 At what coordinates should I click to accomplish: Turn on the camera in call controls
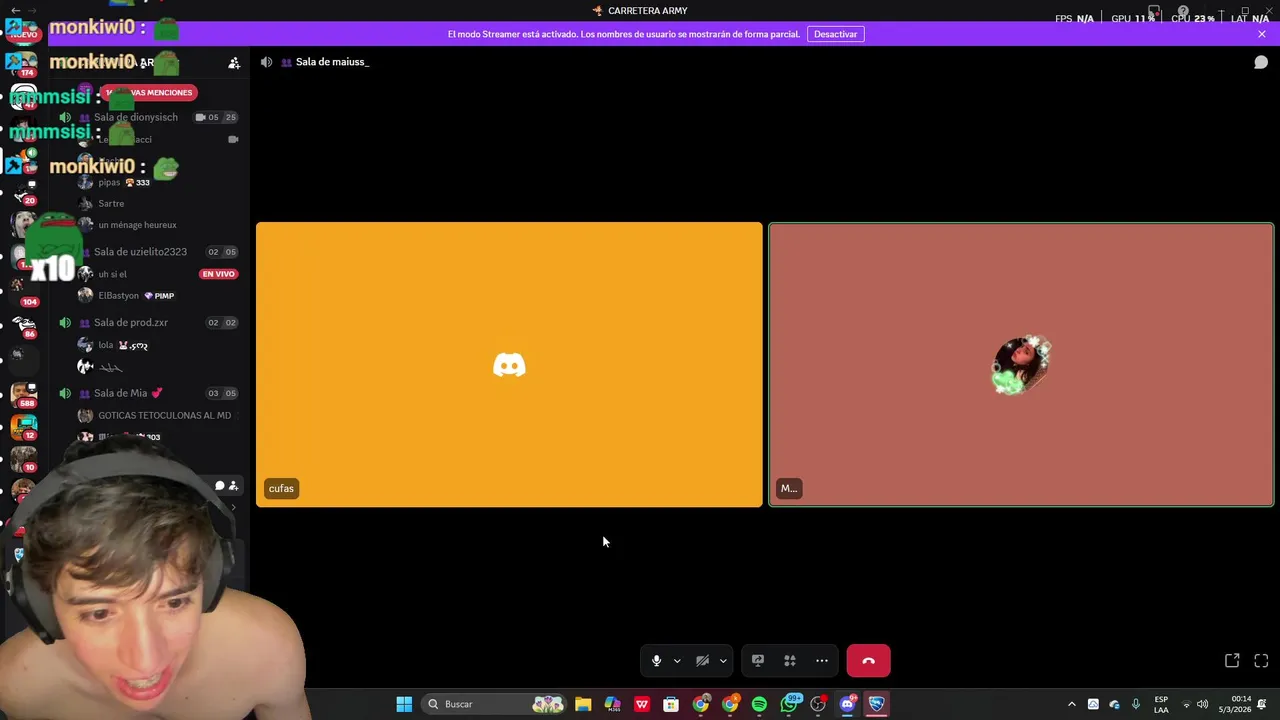pyautogui.click(x=702, y=661)
